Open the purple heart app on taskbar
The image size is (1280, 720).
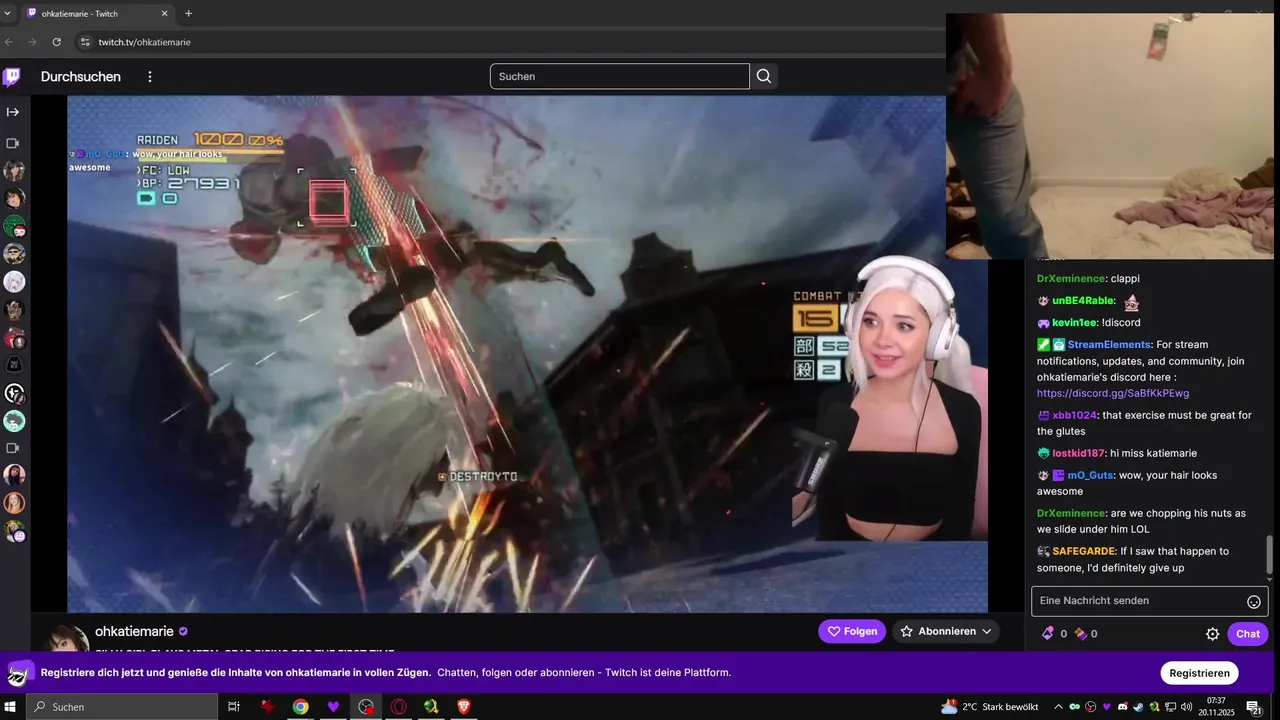(x=333, y=707)
